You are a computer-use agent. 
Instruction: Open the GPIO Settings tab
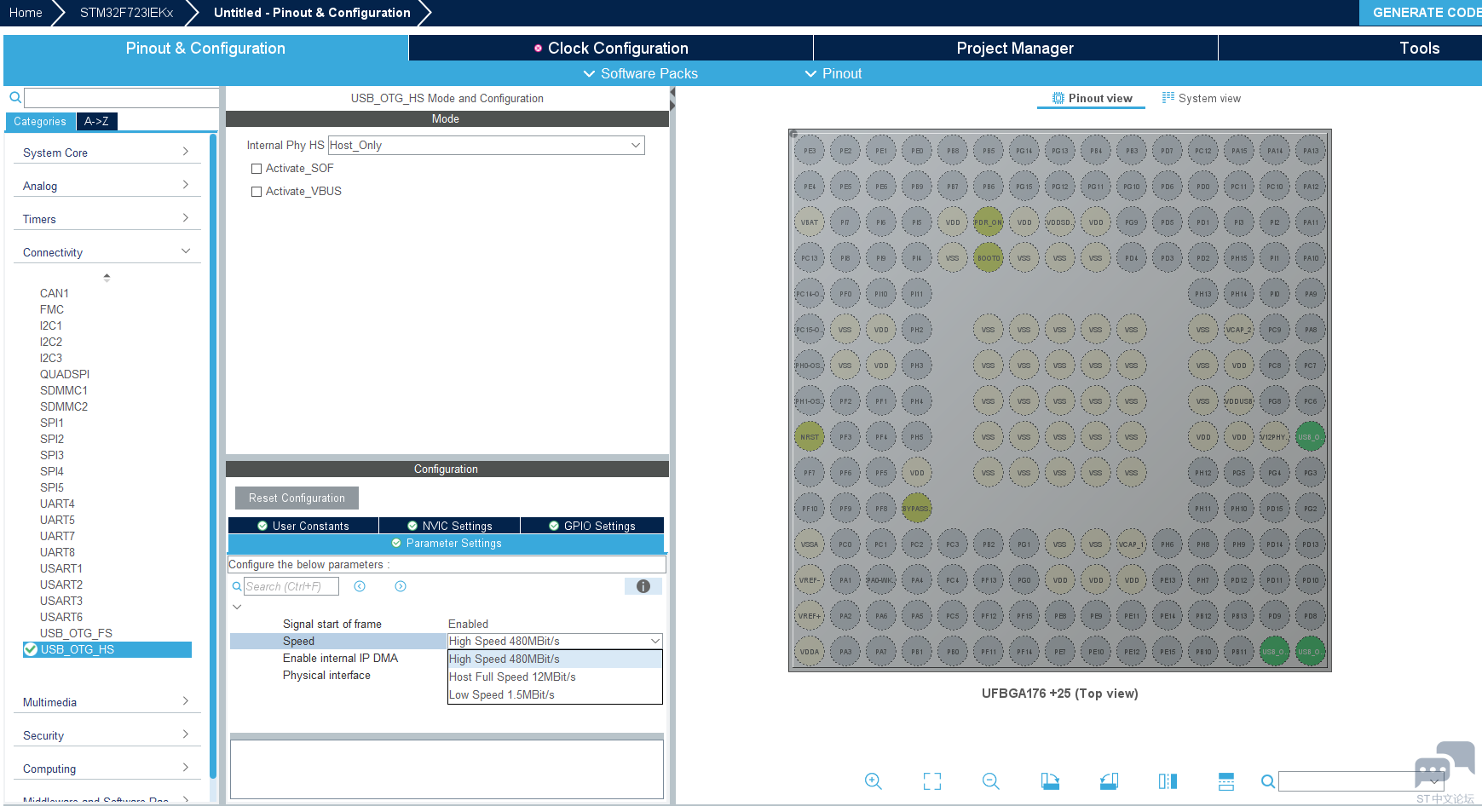[x=592, y=526]
